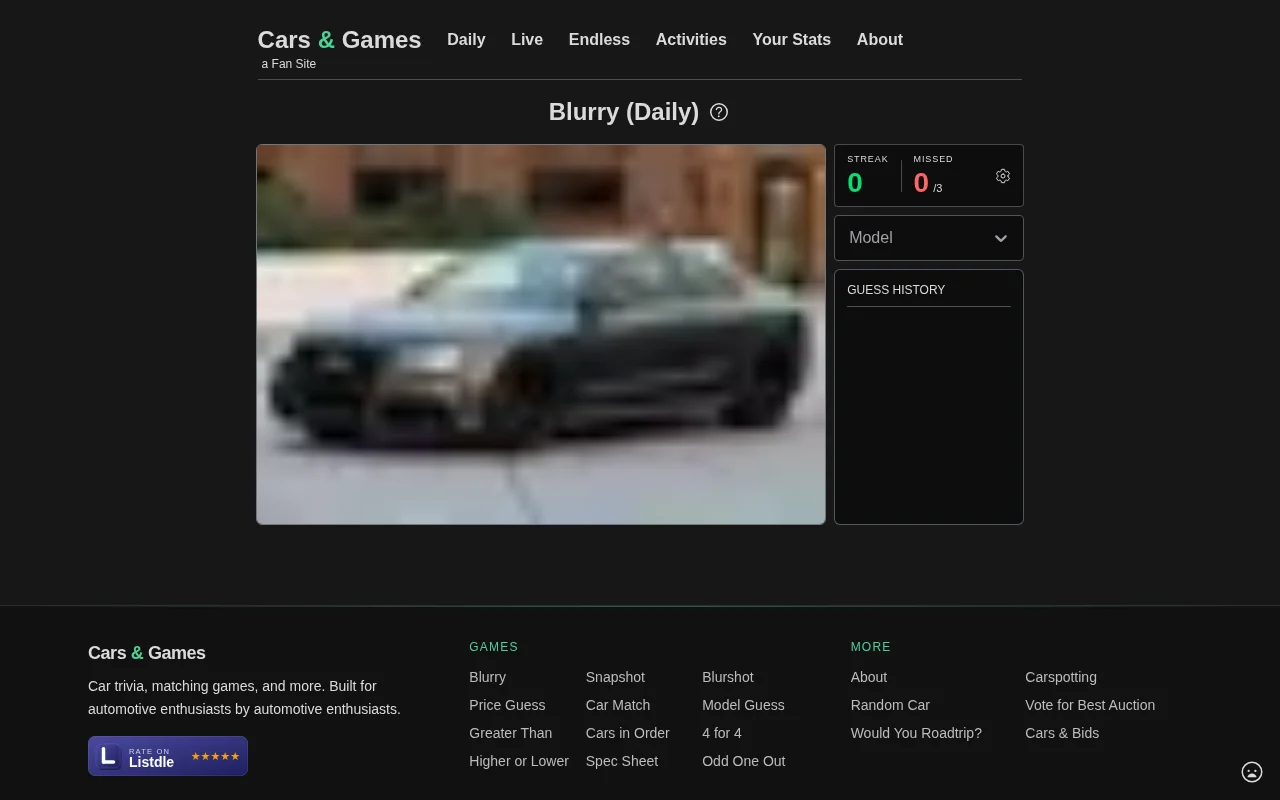Open the Odd One Out link
The width and height of the screenshot is (1280, 800).
tap(744, 761)
